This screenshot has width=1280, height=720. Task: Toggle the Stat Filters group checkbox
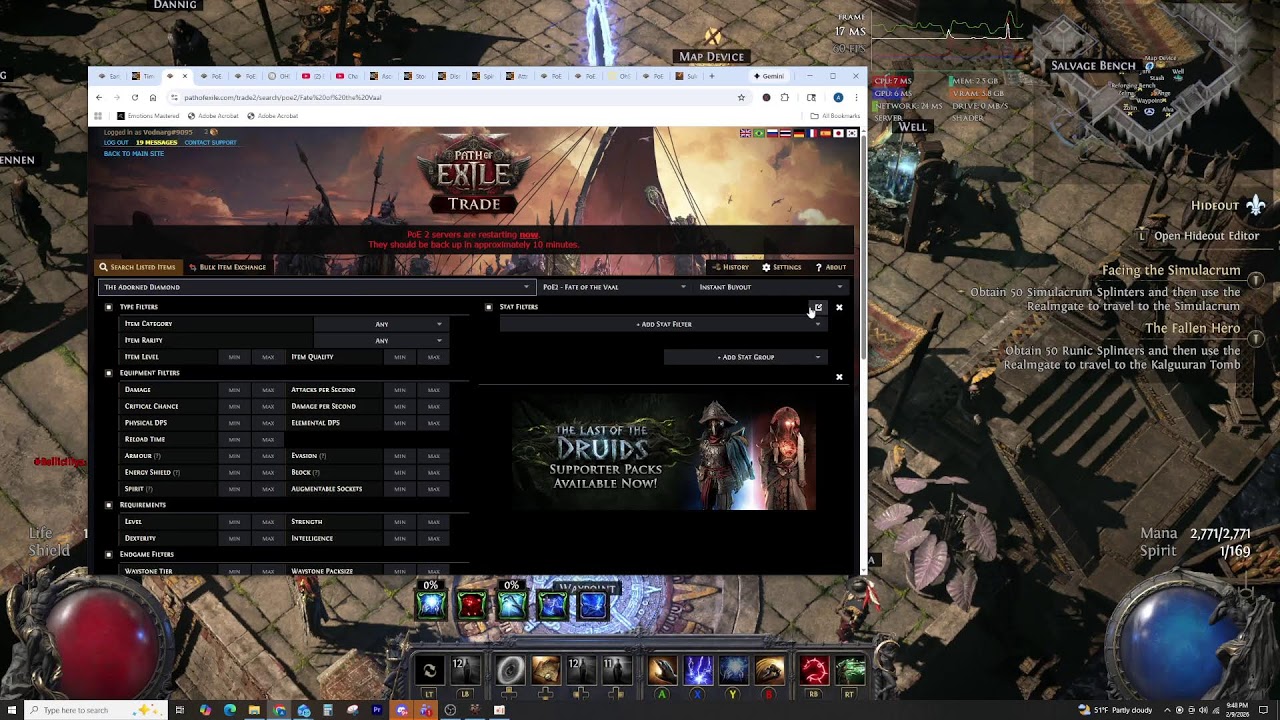(489, 307)
